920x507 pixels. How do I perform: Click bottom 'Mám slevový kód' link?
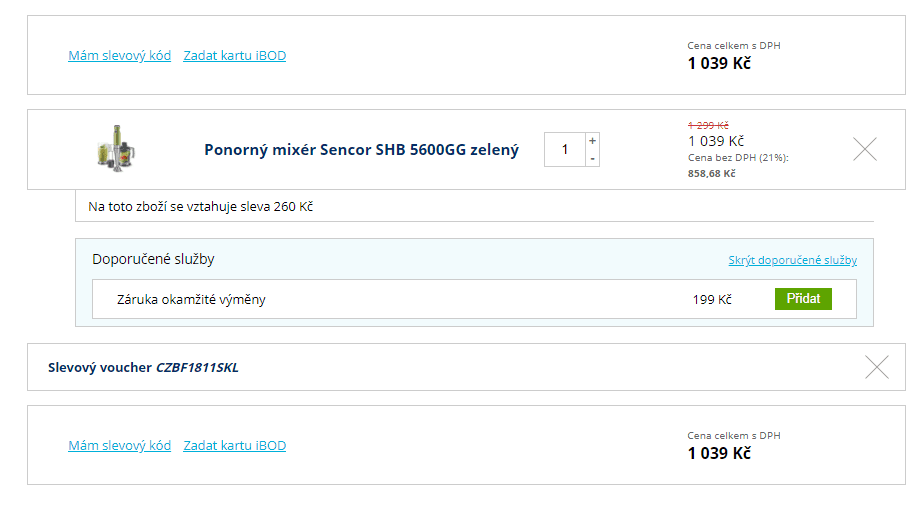pos(120,445)
